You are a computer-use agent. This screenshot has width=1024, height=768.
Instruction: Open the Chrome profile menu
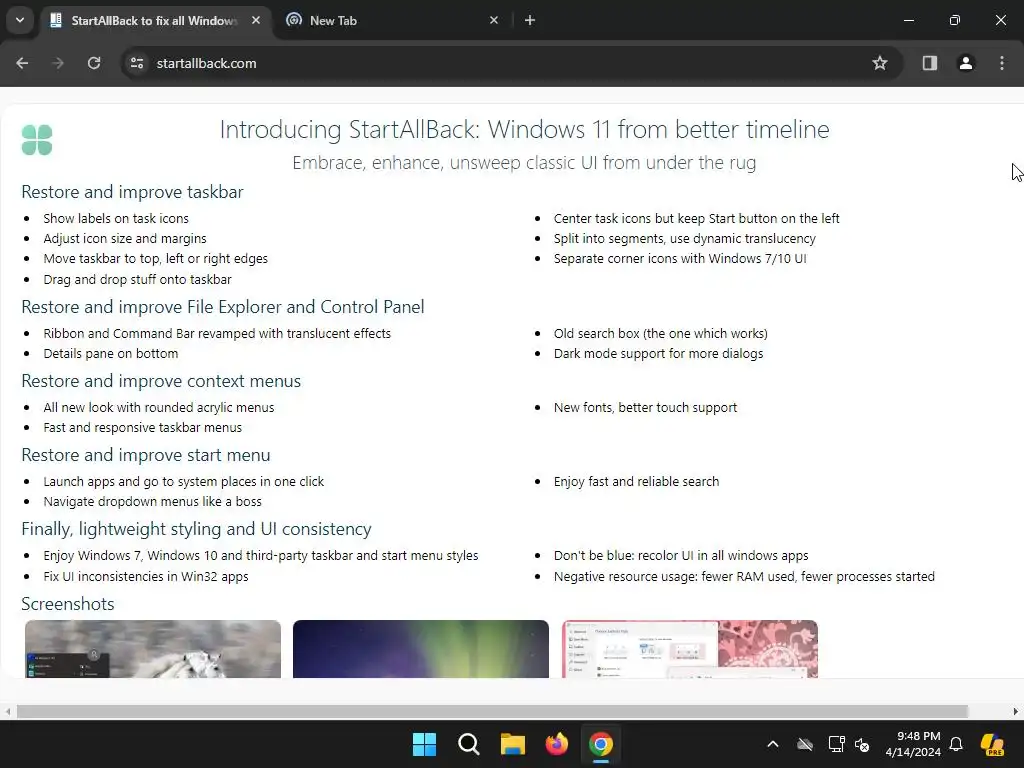[x=965, y=63]
